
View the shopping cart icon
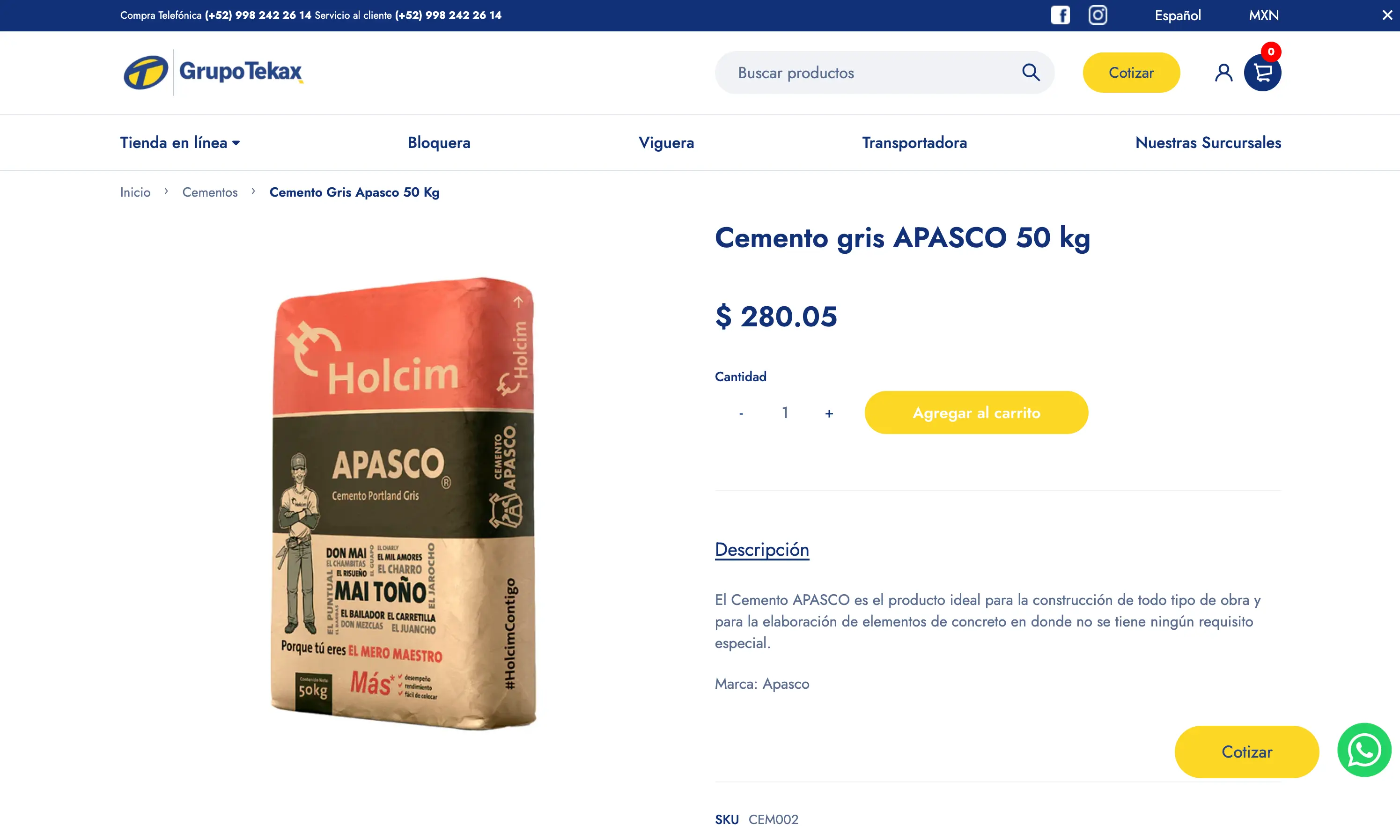(1262, 73)
